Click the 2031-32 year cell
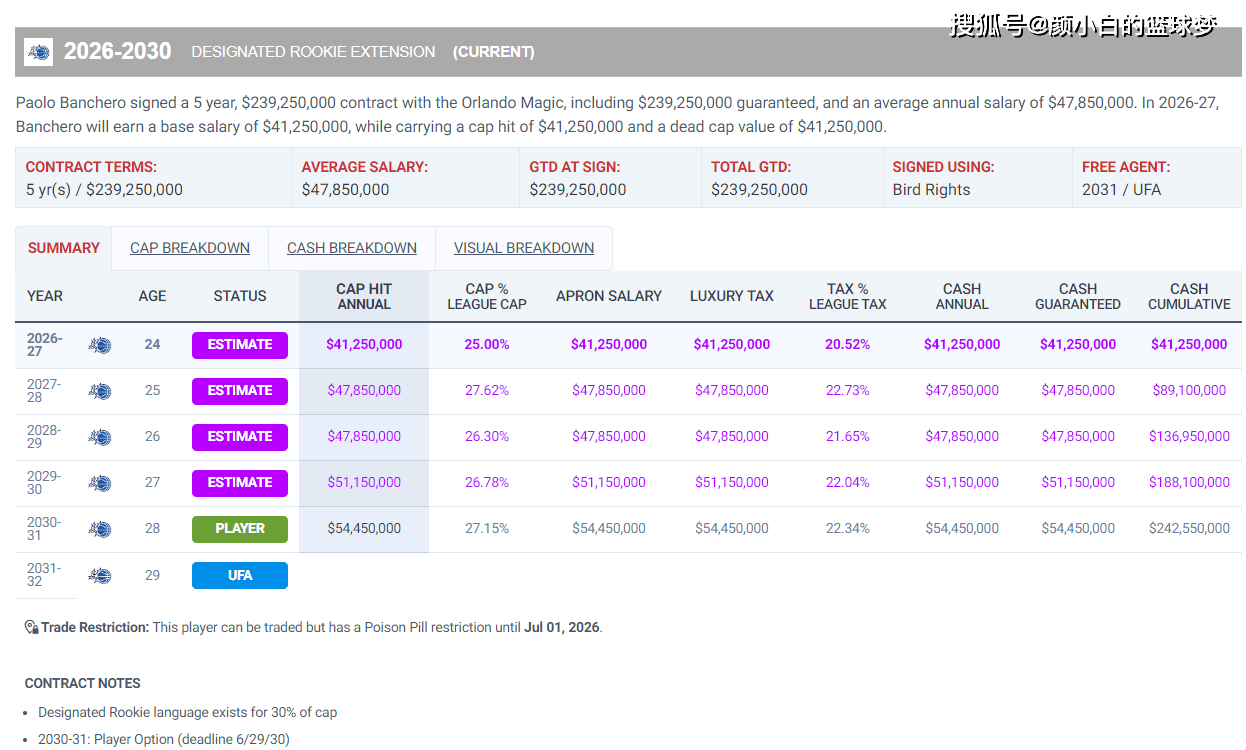The image size is (1246, 750). 44,575
